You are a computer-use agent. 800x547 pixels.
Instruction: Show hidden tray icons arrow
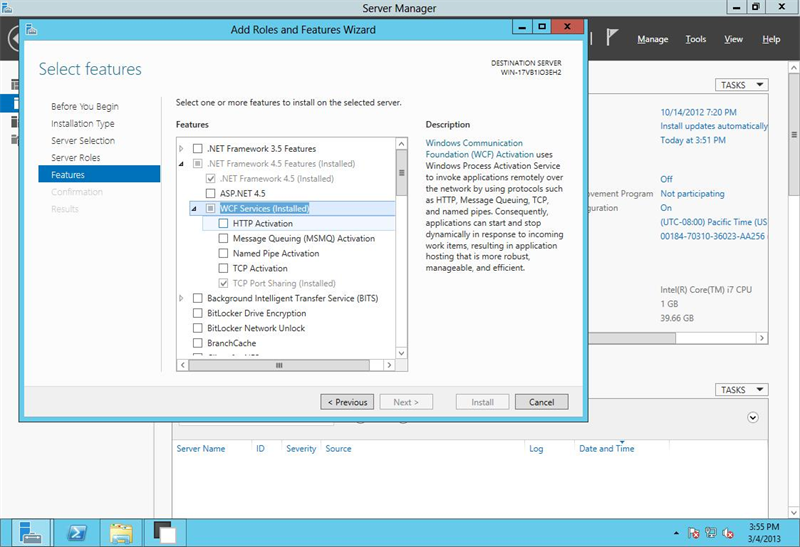[x=677, y=533]
